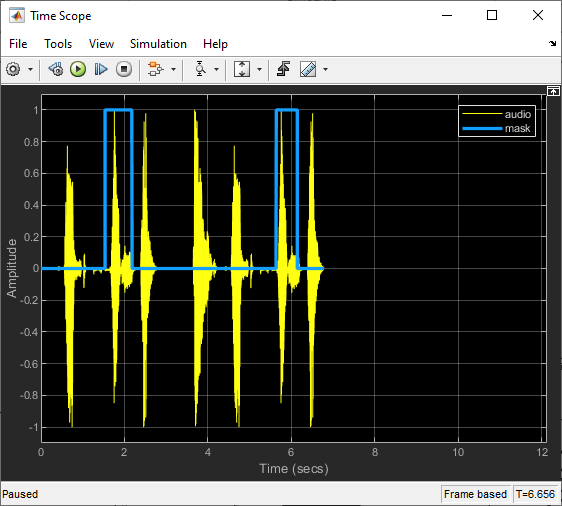Toggle the Cursor Measurements ruler icon
562x506 pixels.
tap(308, 69)
